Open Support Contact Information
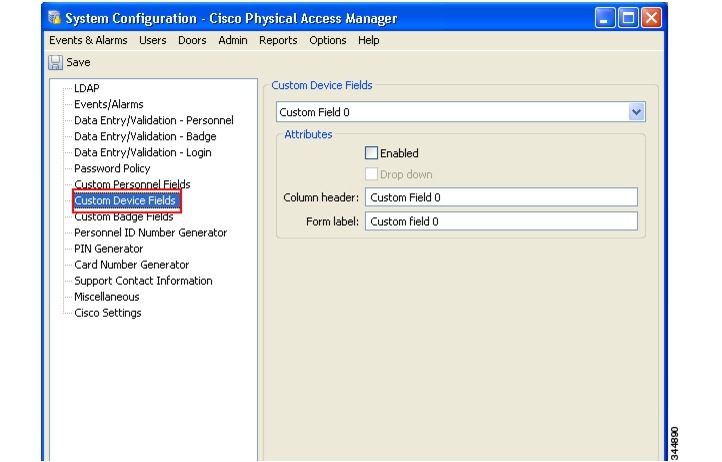Screen dimensions: 722x462 point(143,281)
